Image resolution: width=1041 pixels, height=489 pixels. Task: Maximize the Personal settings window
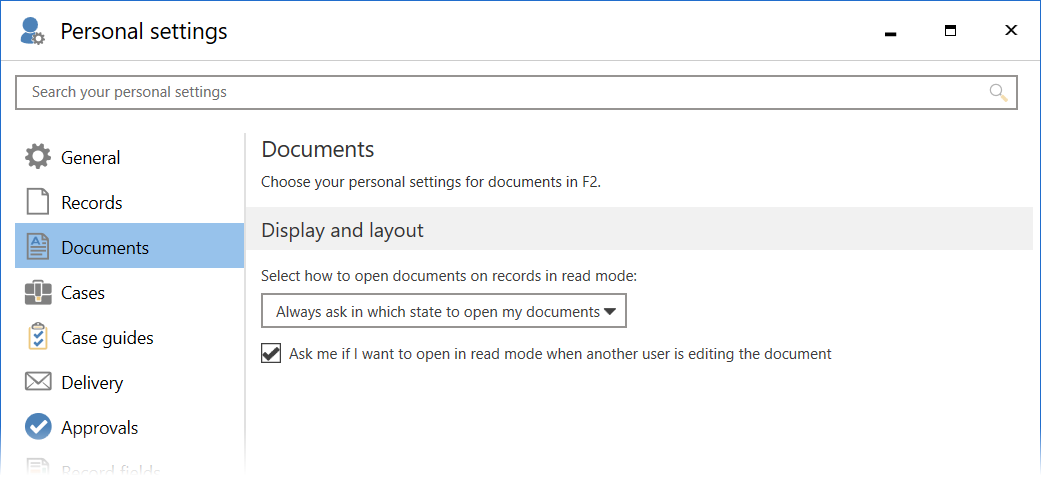(951, 31)
